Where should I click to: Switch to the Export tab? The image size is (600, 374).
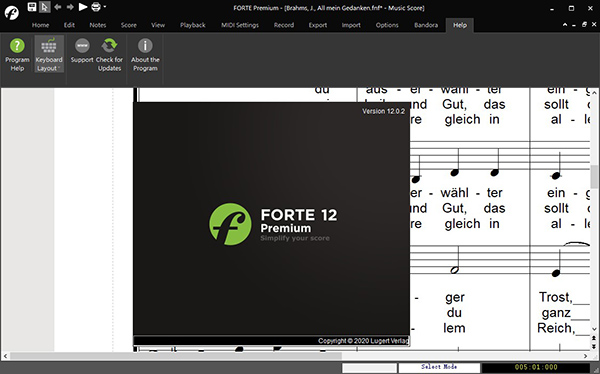pos(318,25)
